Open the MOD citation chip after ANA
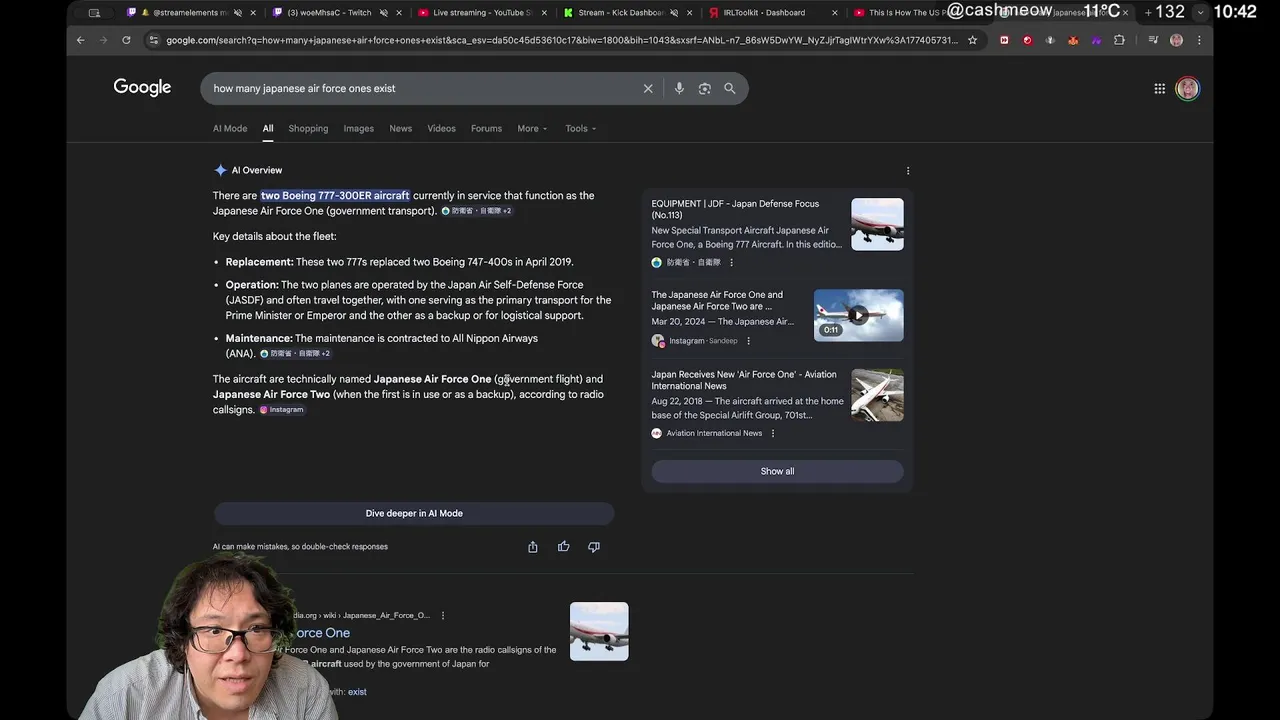Screen dimensions: 1280x720 295,354
